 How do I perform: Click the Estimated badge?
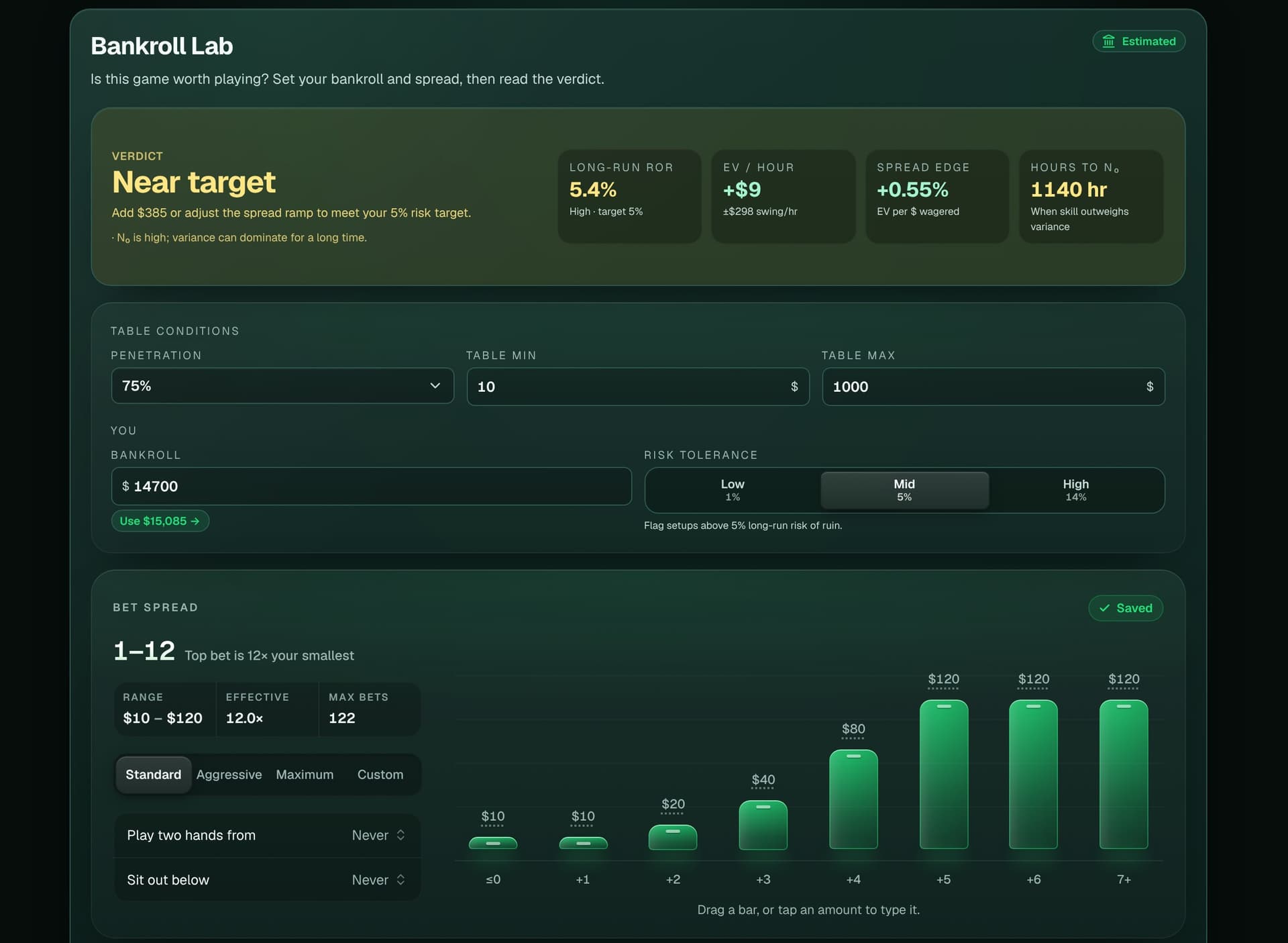tap(1139, 42)
